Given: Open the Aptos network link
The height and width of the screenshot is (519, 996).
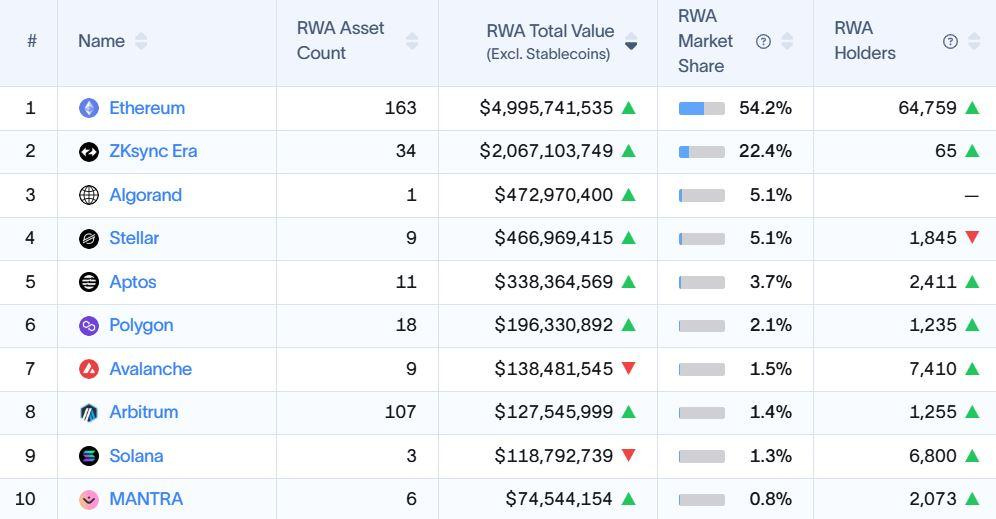Looking at the screenshot, I should pyautogui.click(x=133, y=282).
